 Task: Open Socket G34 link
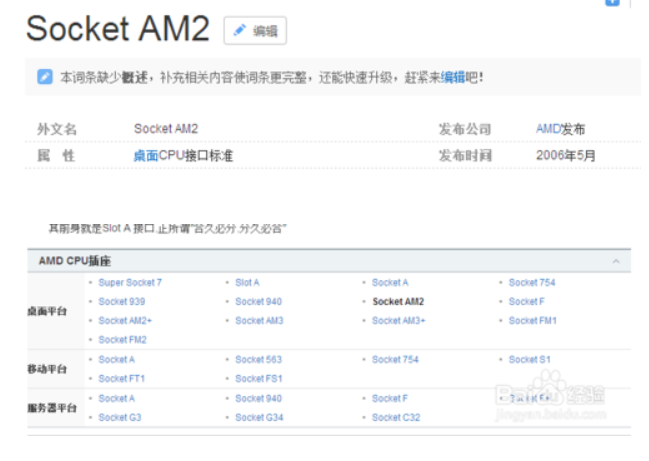259,418
